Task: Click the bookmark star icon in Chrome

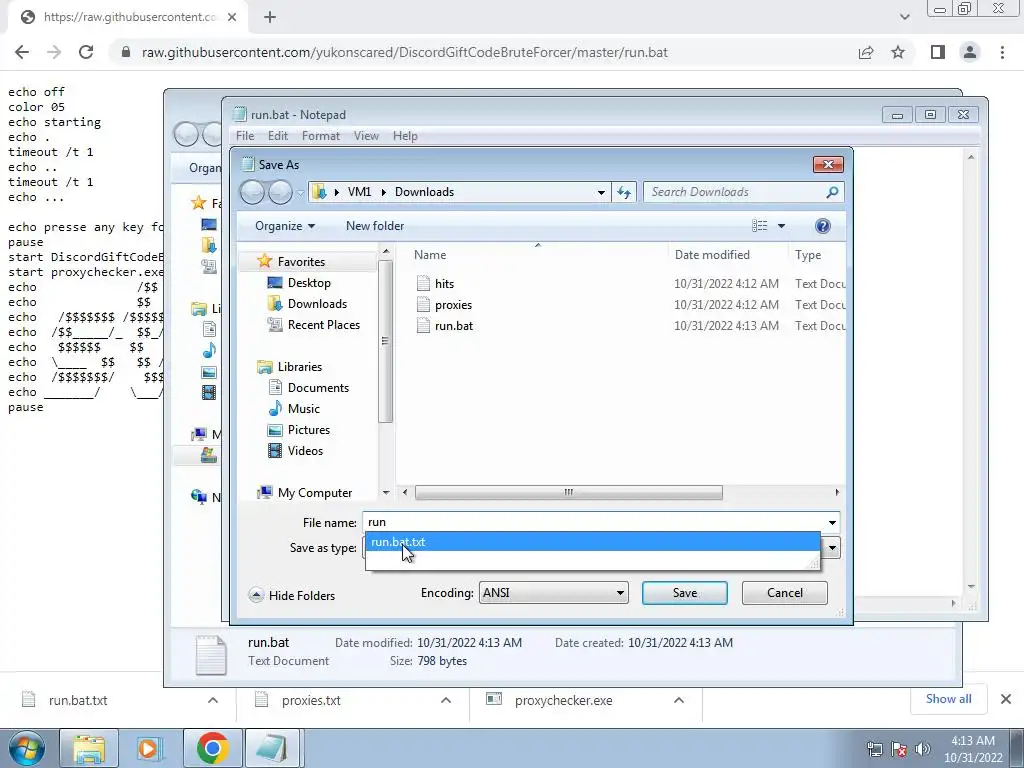Action: coord(898,52)
